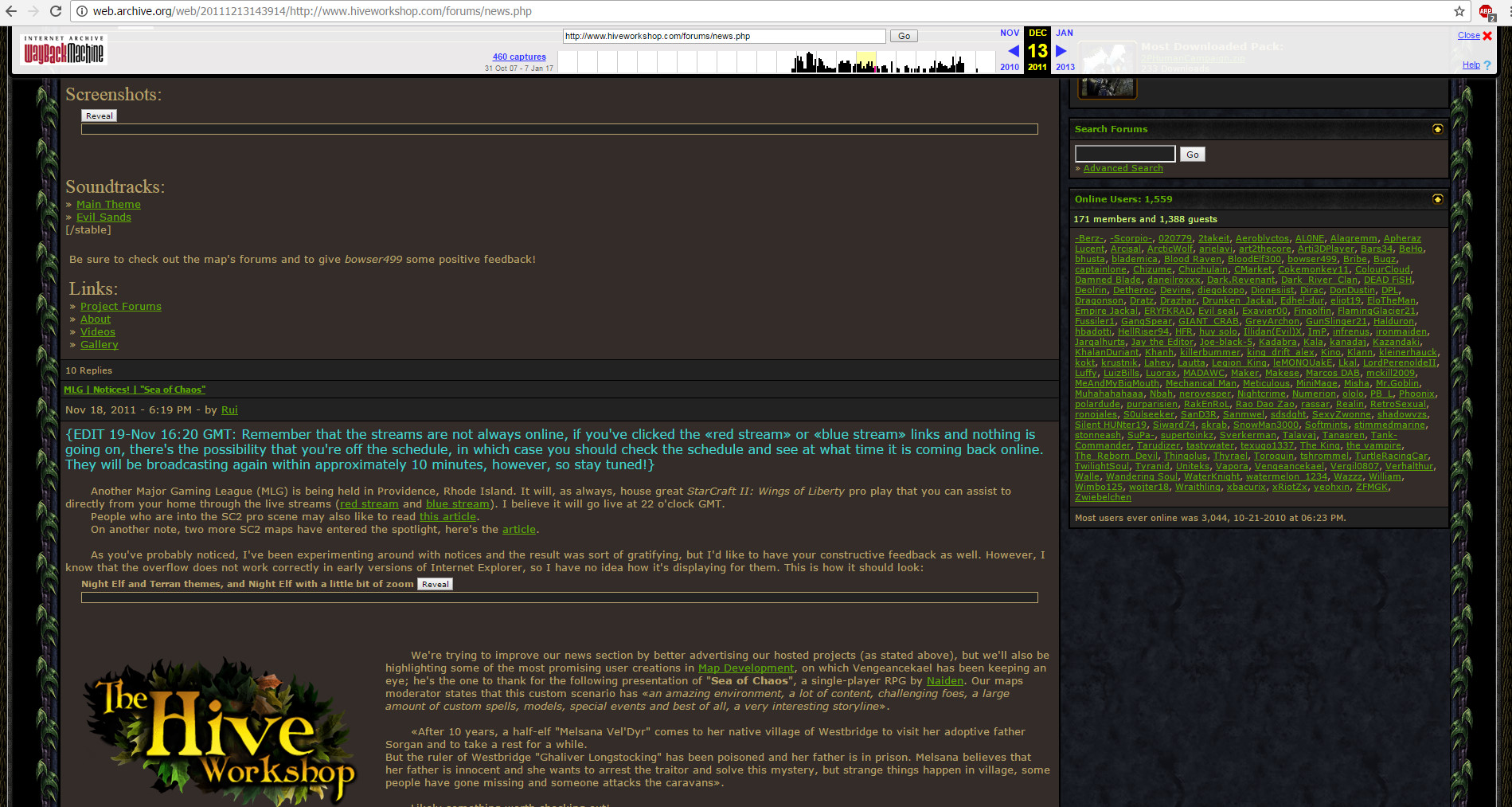This screenshot has height=807, width=1512.
Task: Open the Project Forums link
Action: click(x=121, y=307)
